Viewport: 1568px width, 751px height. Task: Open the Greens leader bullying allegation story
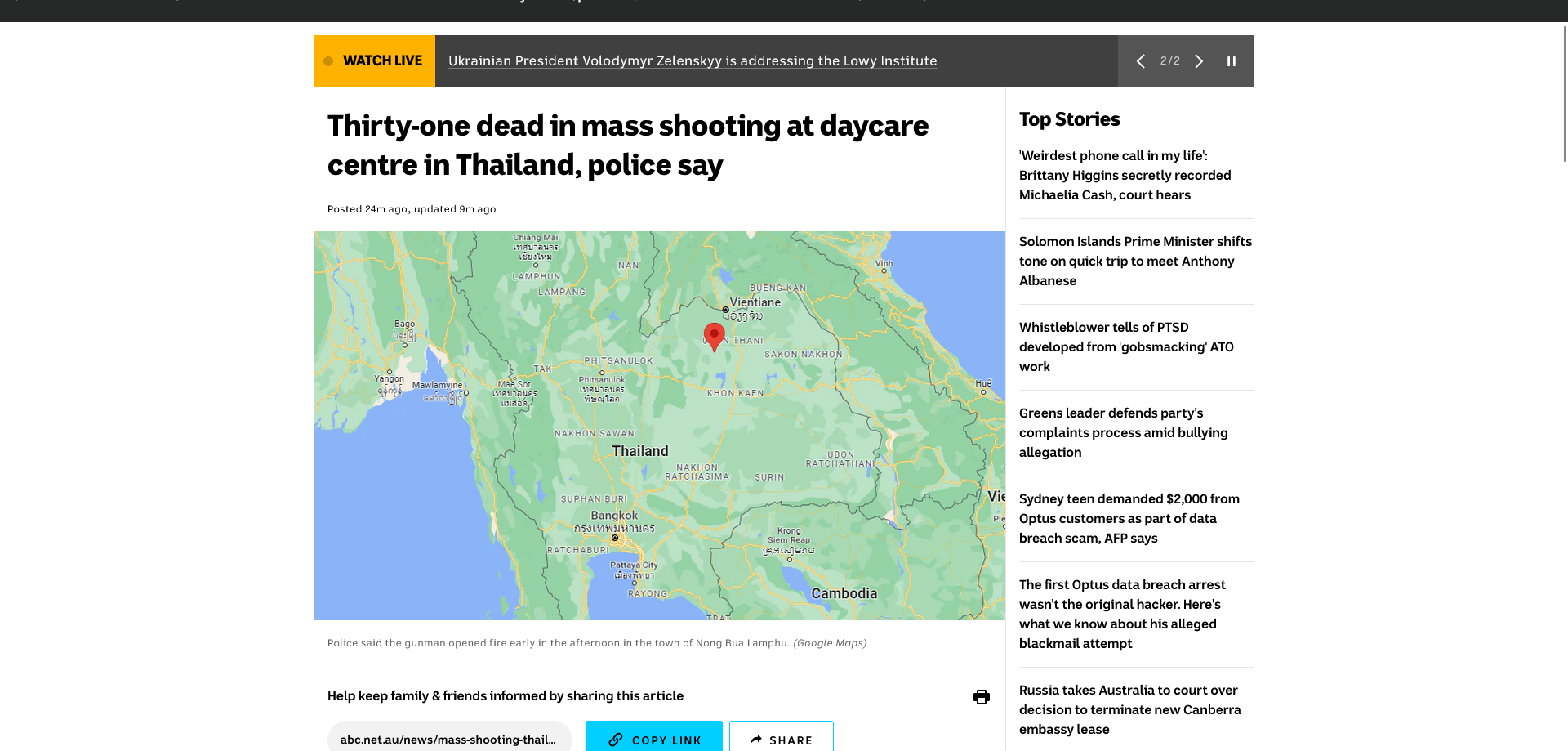[1123, 432]
